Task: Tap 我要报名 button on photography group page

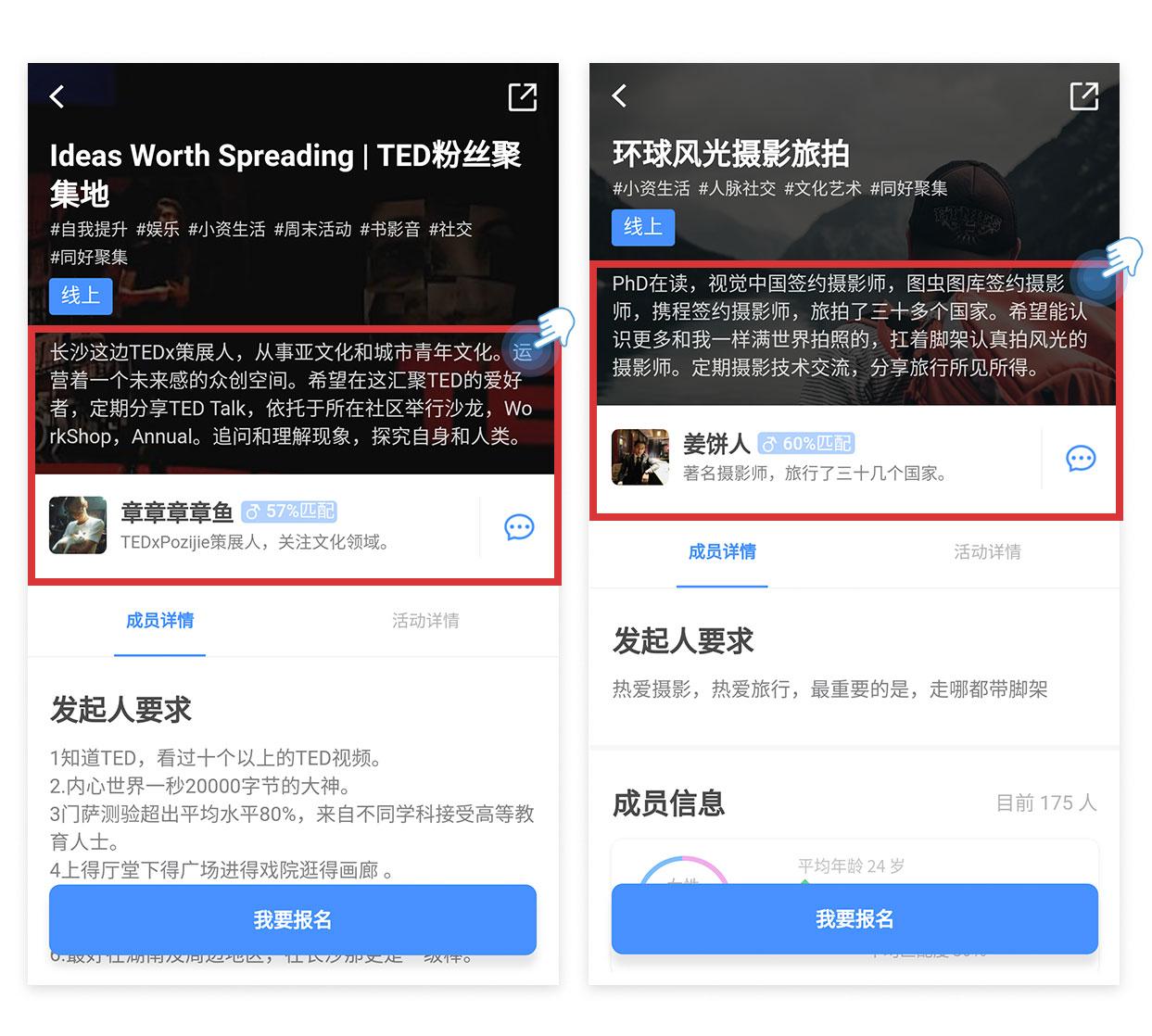Action: (x=855, y=918)
